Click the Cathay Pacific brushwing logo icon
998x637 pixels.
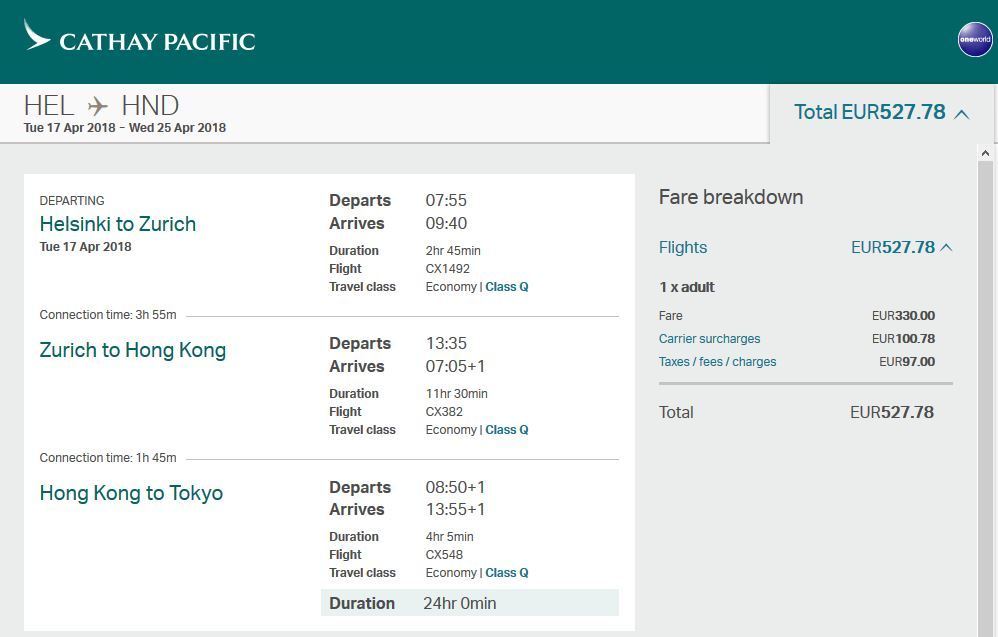click(37, 36)
